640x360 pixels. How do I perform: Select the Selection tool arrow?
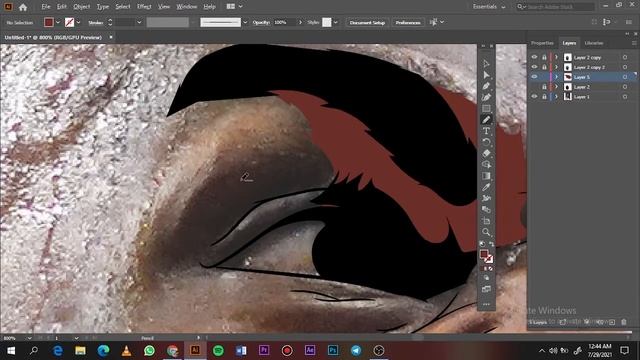[486, 64]
